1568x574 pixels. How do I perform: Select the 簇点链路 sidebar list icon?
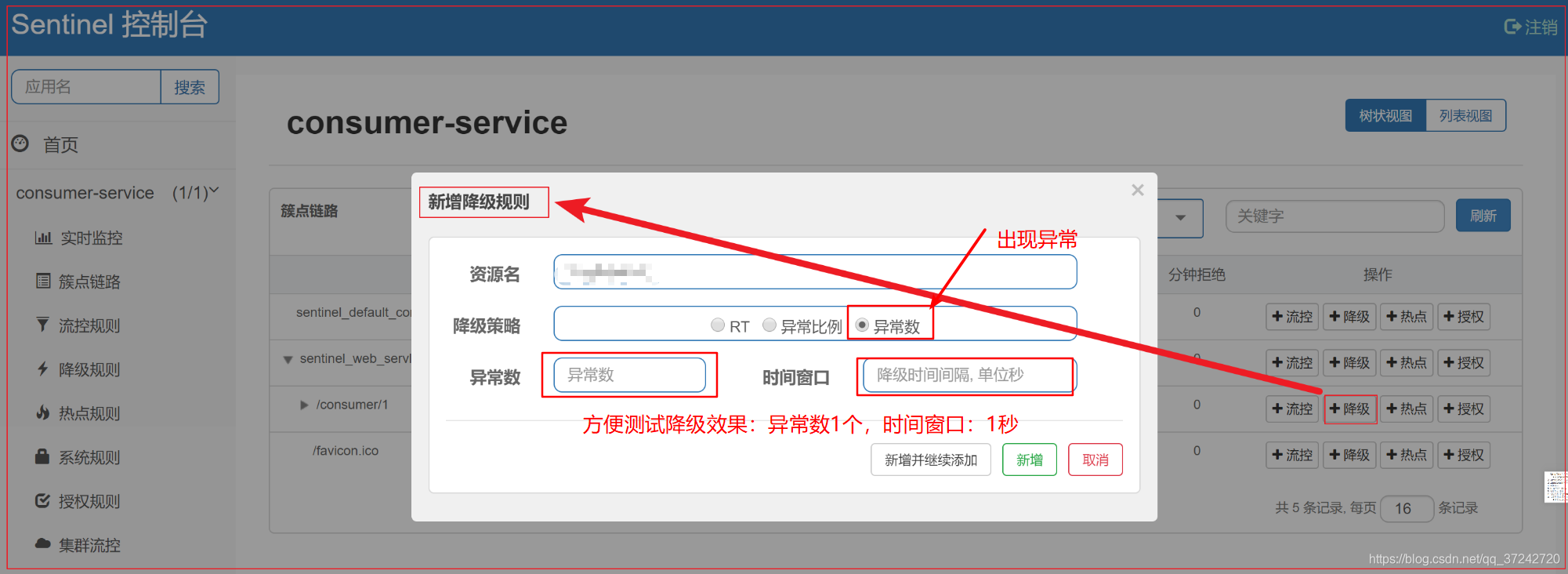pos(43,281)
